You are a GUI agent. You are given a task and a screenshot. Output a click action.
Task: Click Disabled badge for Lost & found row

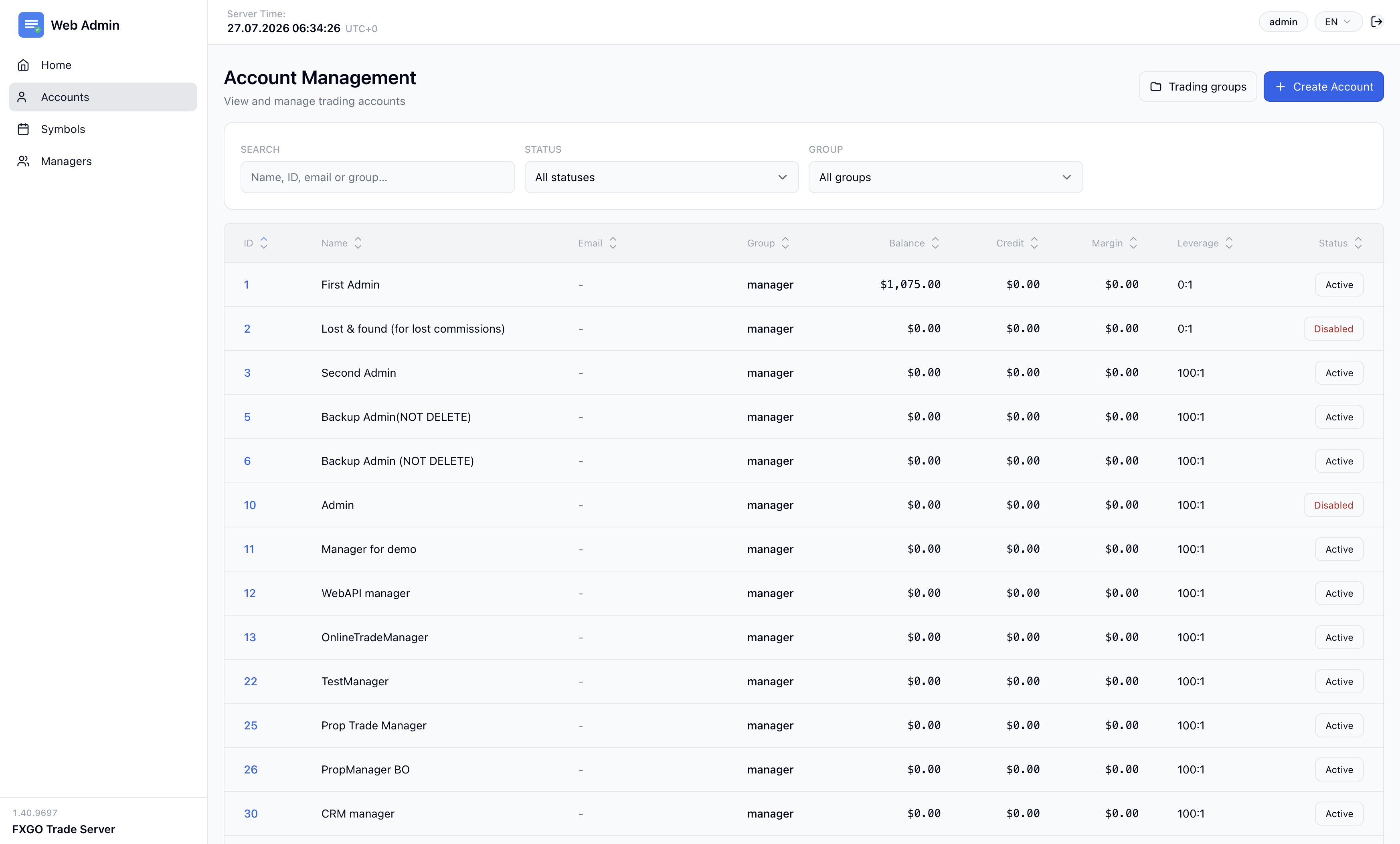[1333, 329]
